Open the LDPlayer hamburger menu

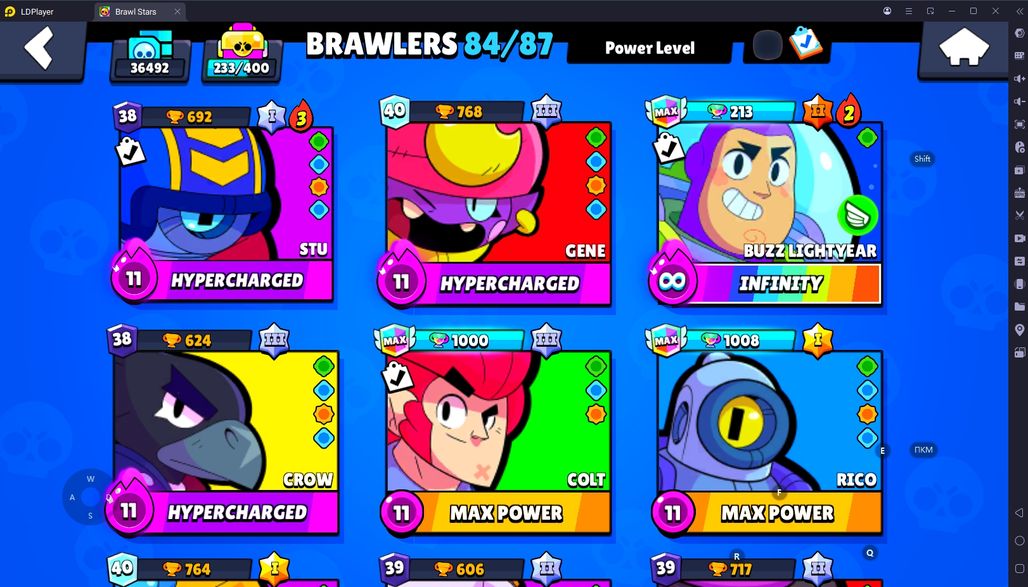coord(909,11)
